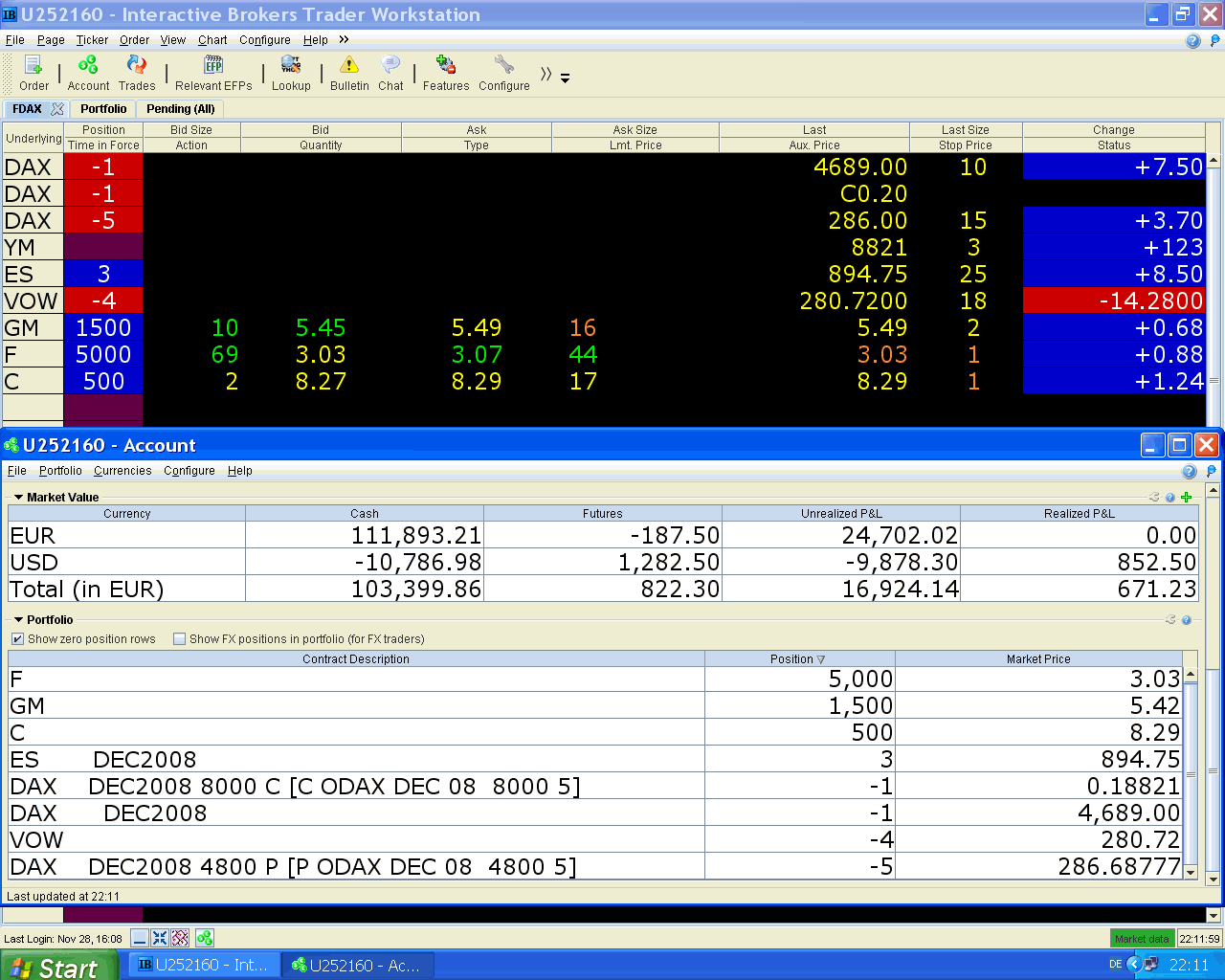This screenshot has height=980, width=1225.
Task: Open the Windows Start menu
Action: click(58, 966)
